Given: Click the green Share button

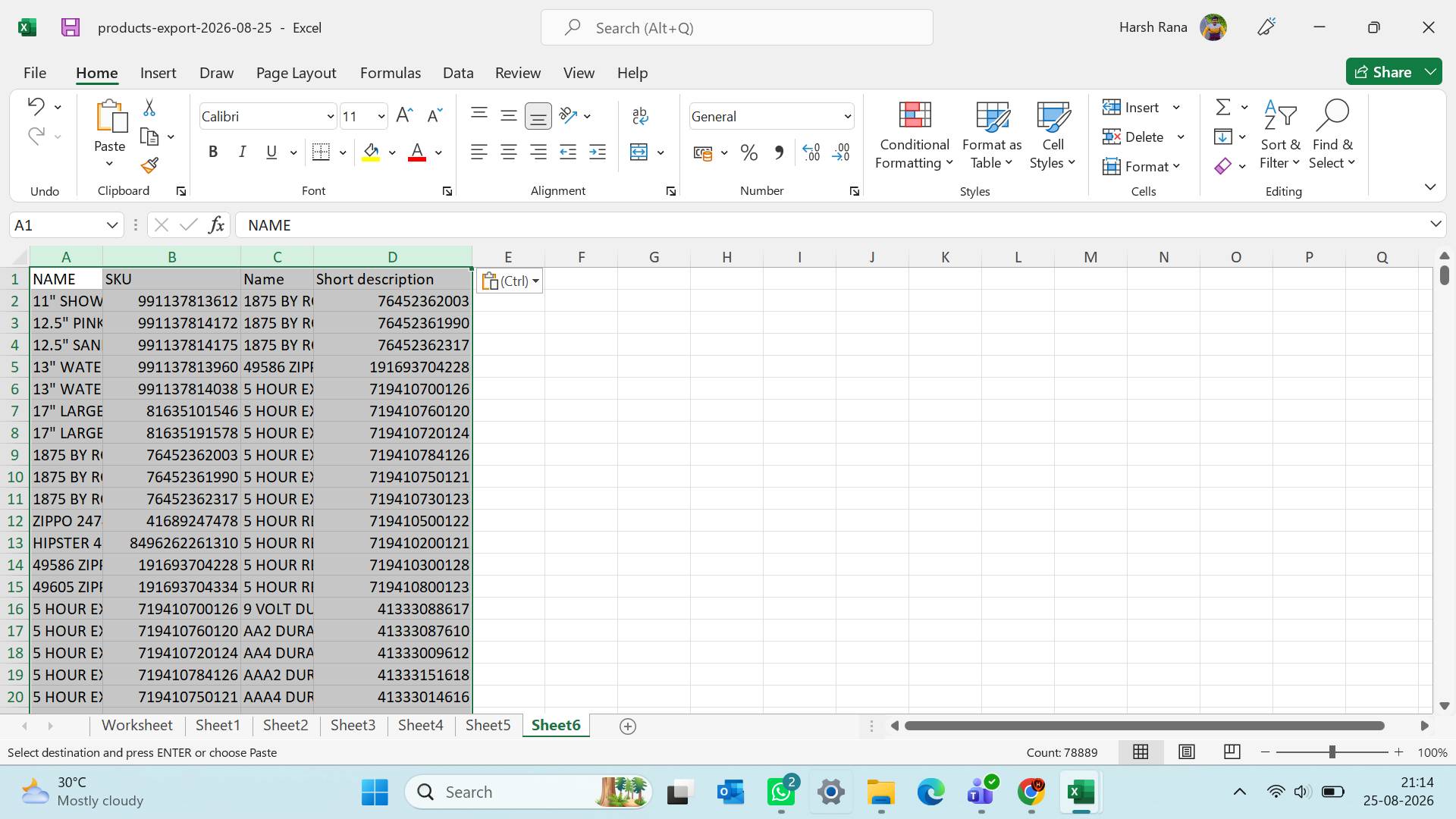Looking at the screenshot, I should (x=1384, y=72).
